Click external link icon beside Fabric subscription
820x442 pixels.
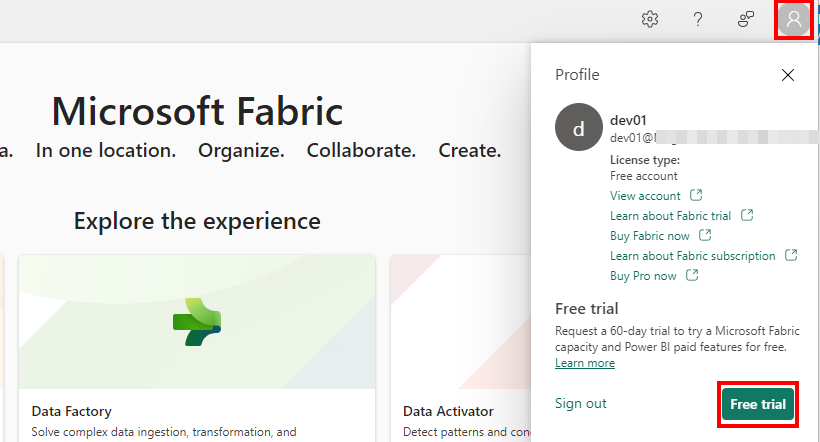[x=791, y=255]
